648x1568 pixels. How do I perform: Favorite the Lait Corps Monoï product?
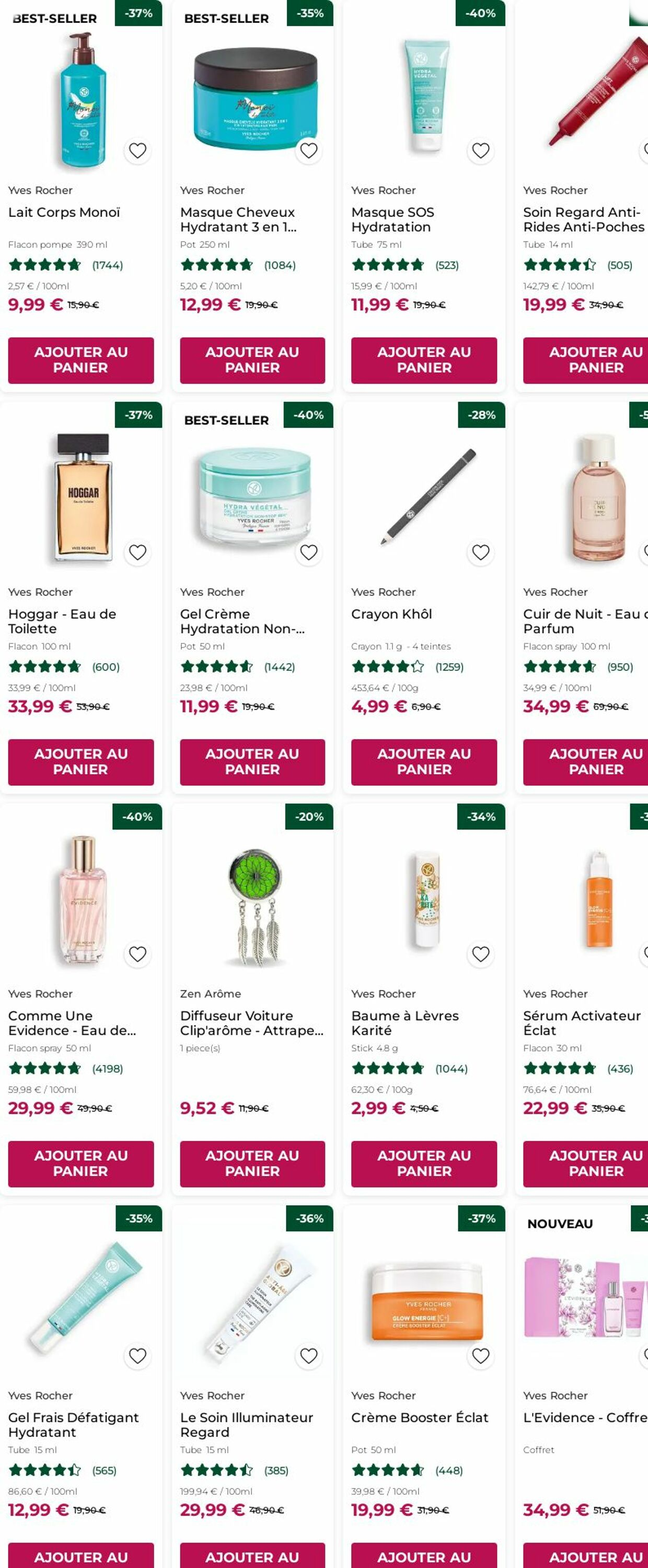click(x=137, y=151)
